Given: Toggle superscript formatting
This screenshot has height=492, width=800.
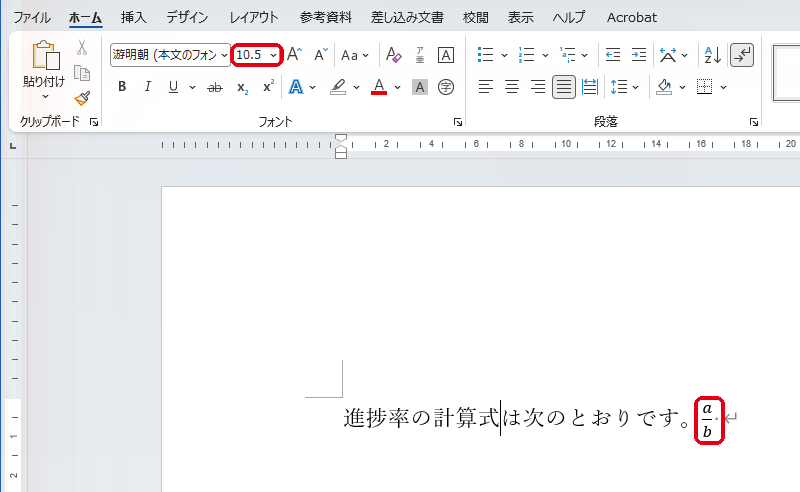Looking at the screenshot, I should tap(268, 87).
